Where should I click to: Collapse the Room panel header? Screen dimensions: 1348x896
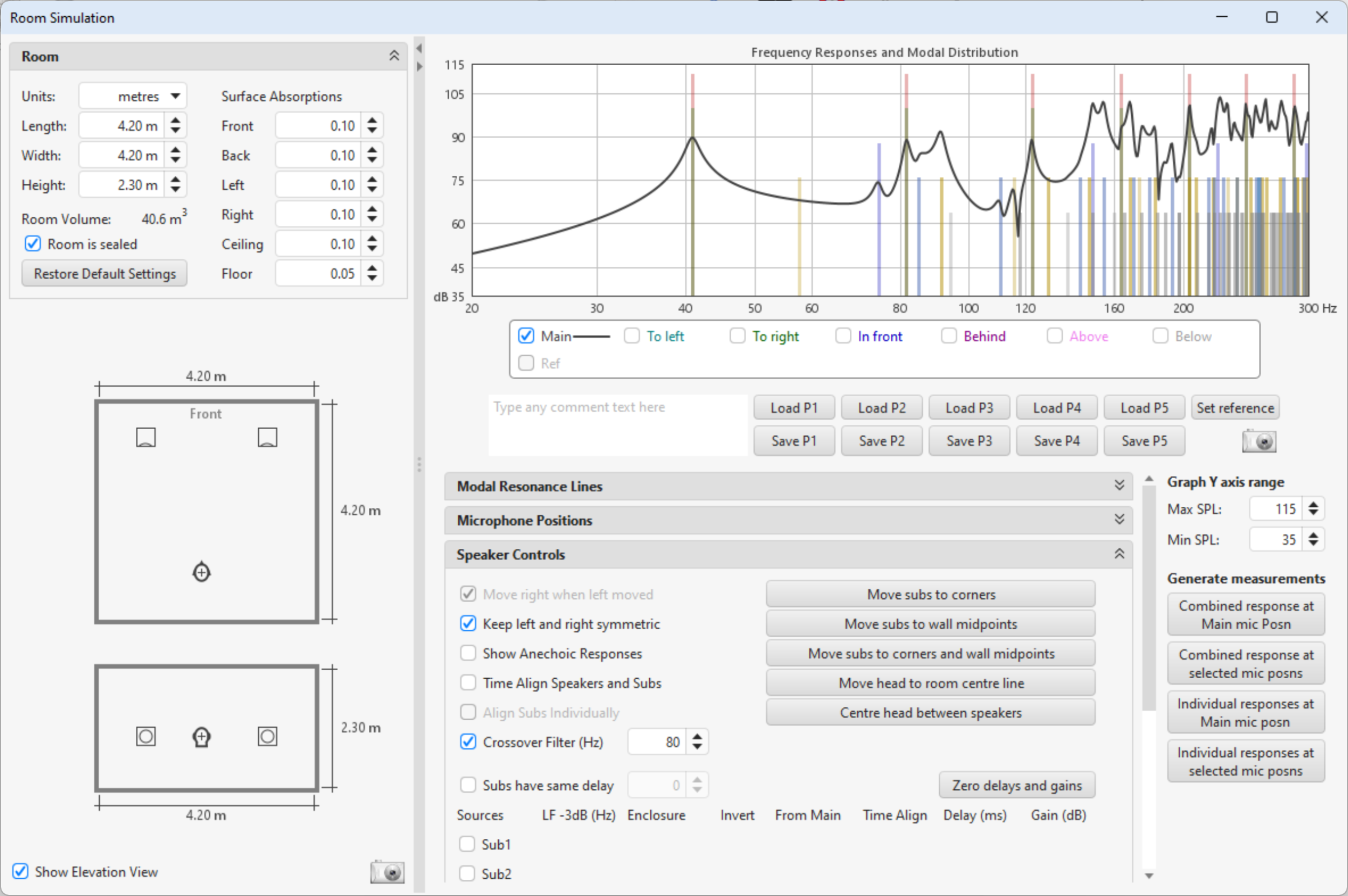394,56
